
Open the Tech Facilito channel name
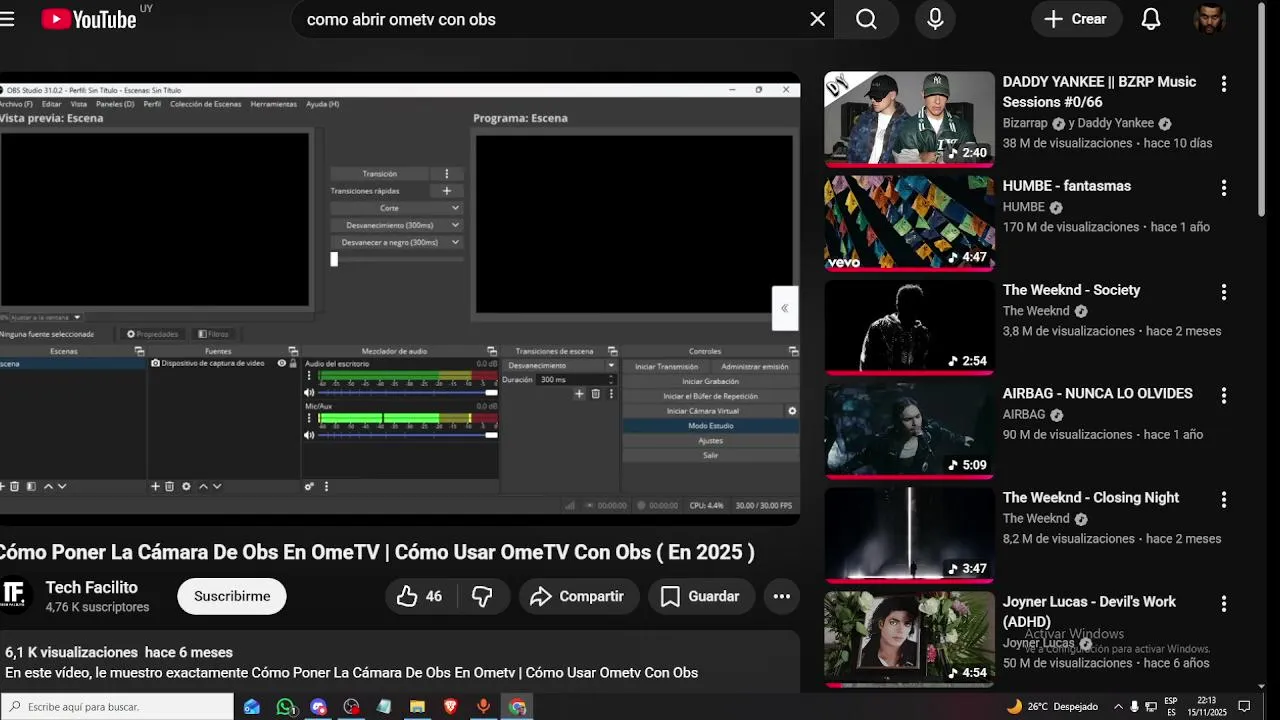pos(91,587)
